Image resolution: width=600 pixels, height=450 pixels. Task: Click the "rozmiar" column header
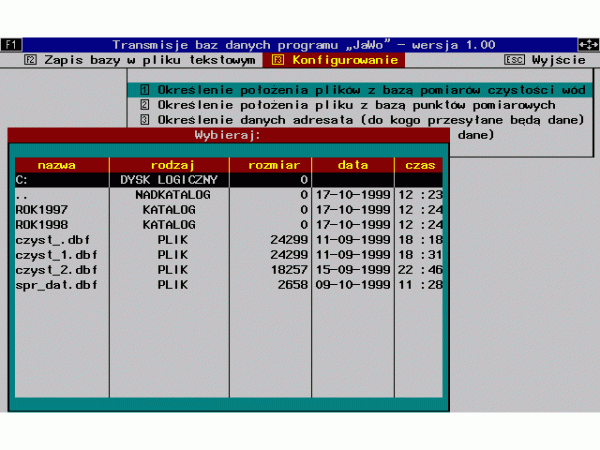(x=270, y=165)
